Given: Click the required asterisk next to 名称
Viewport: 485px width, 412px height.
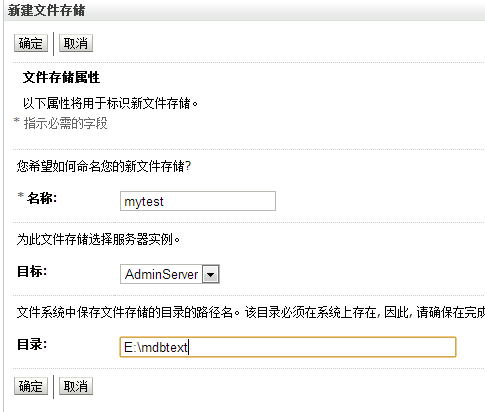Looking at the screenshot, I should click(21, 196).
